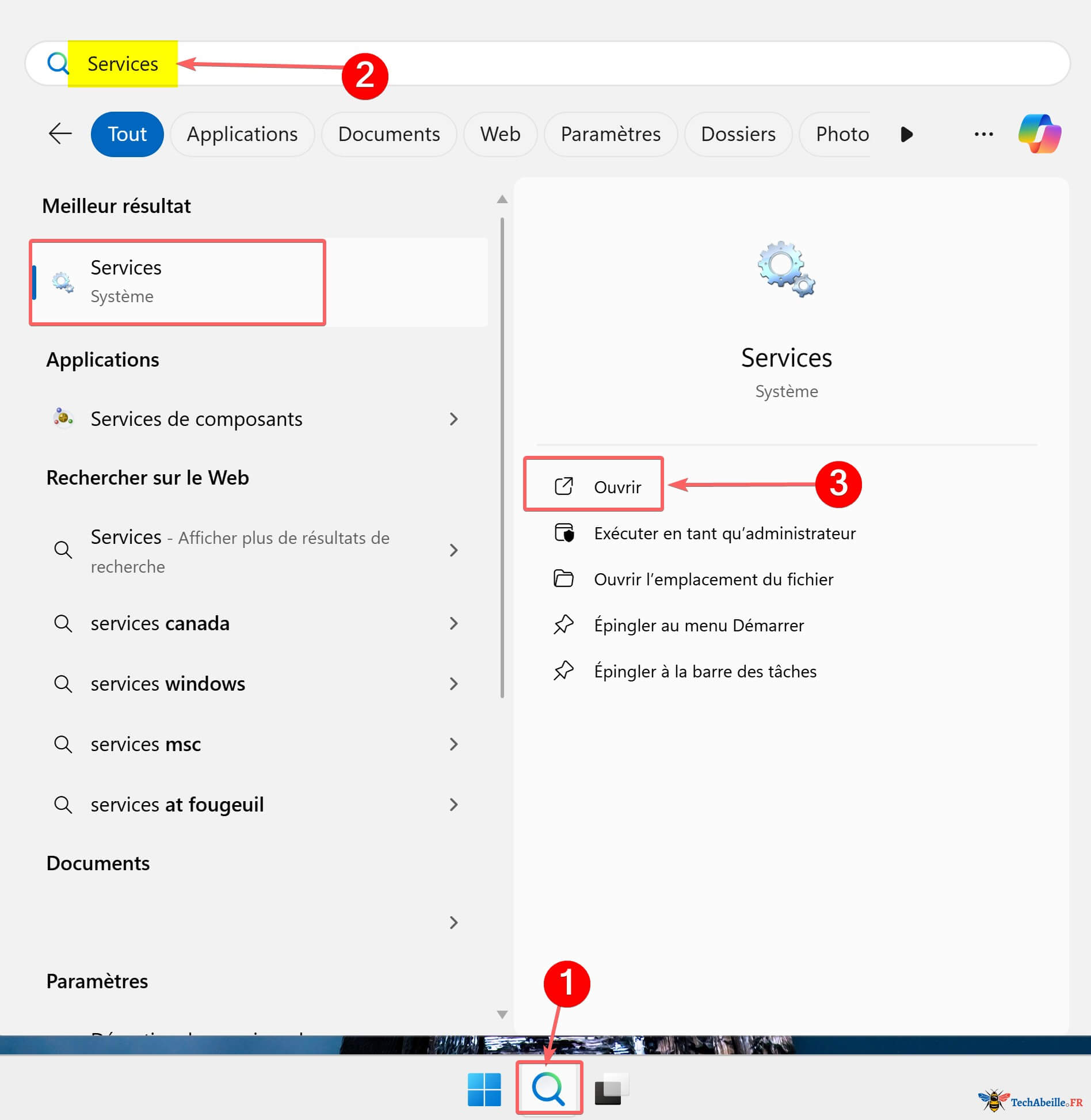Image resolution: width=1091 pixels, height=1120 pixels.
Task: Click the large Services gears icon
Action: click(786, 269)
